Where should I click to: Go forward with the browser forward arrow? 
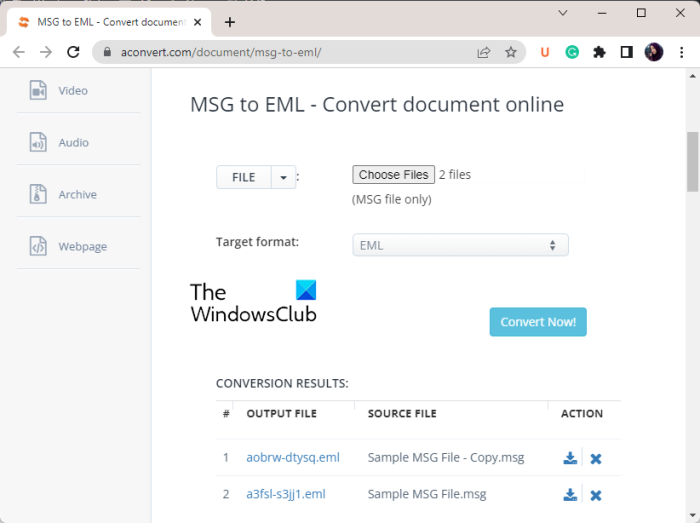coord(46,52)
